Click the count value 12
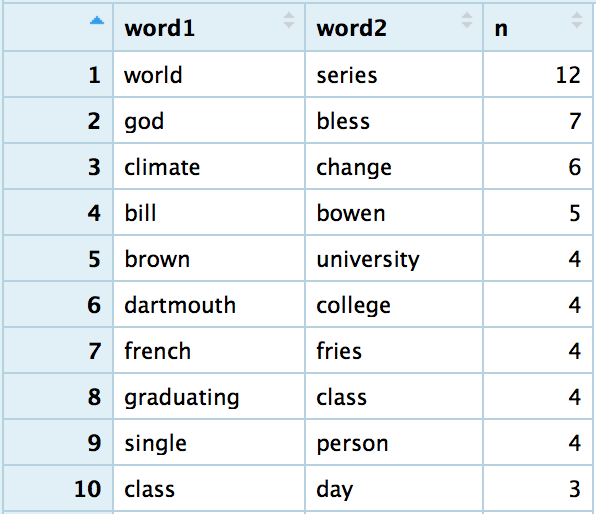This screenshot has height=514, width=596. (x=538, y=75)
